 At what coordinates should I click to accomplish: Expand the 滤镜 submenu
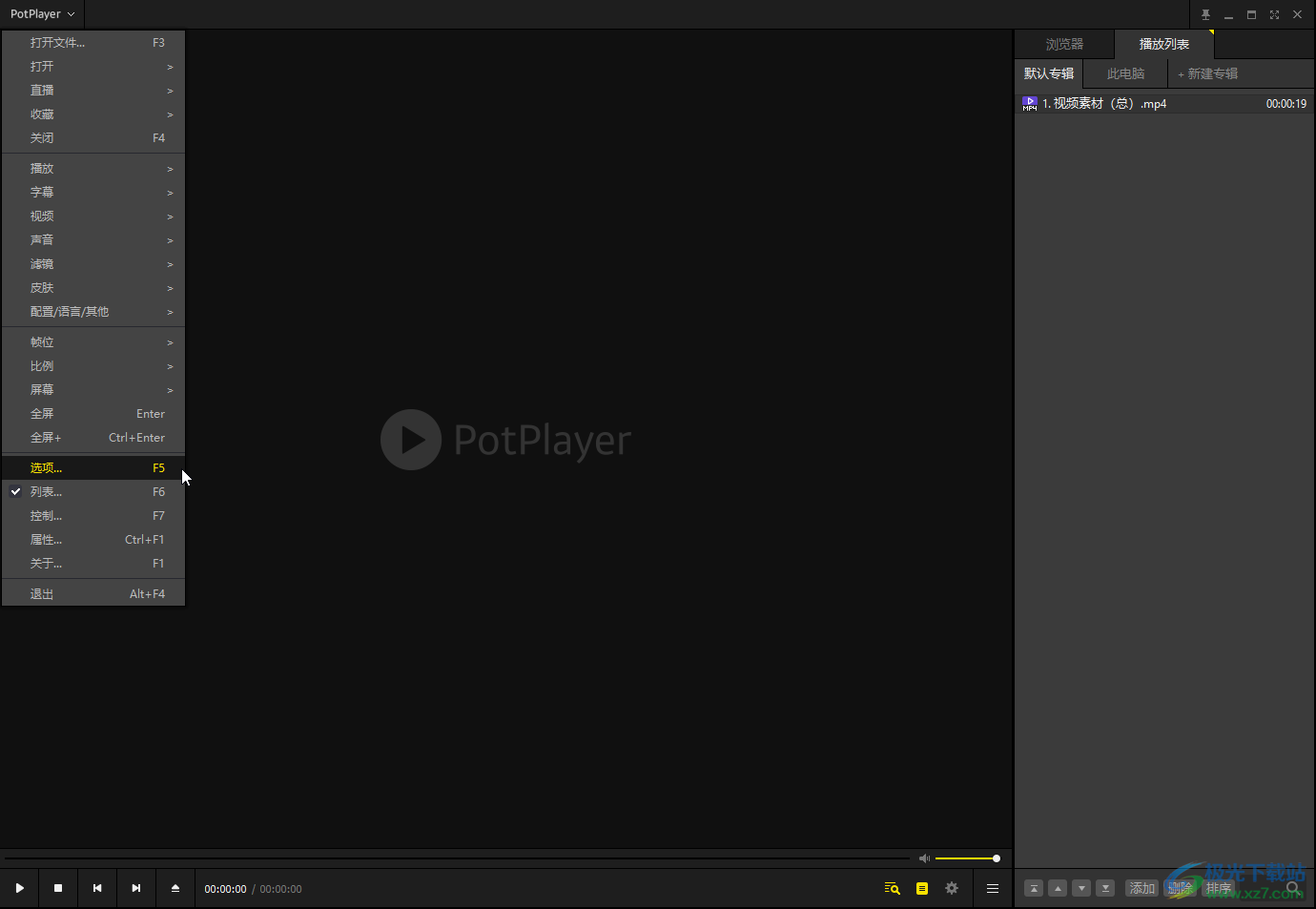point(93,264)
